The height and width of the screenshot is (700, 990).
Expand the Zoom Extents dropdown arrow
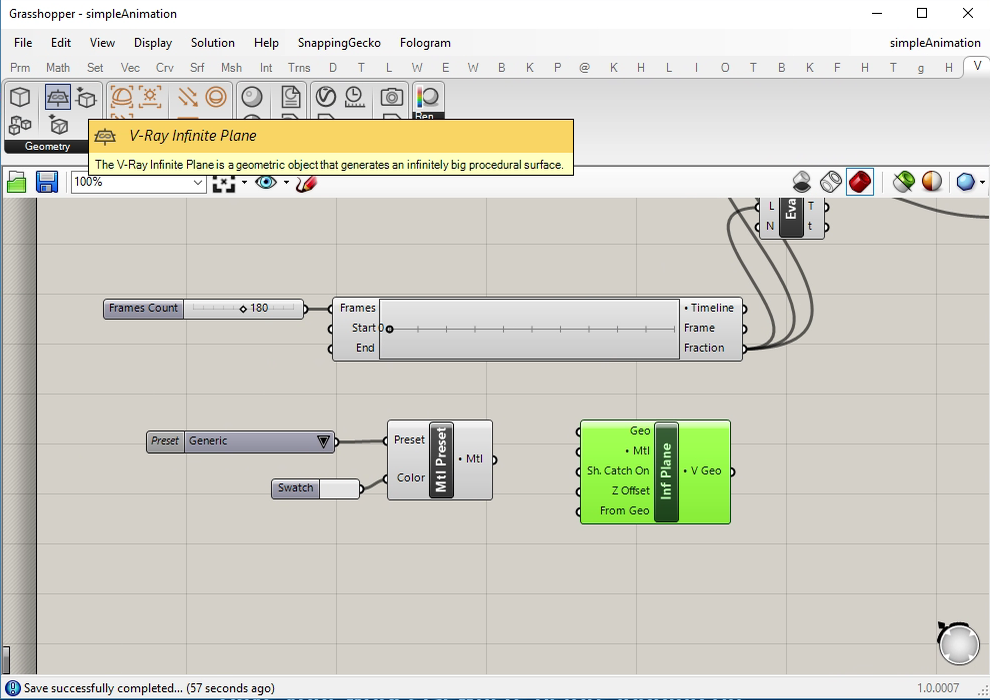pos(244,182)
